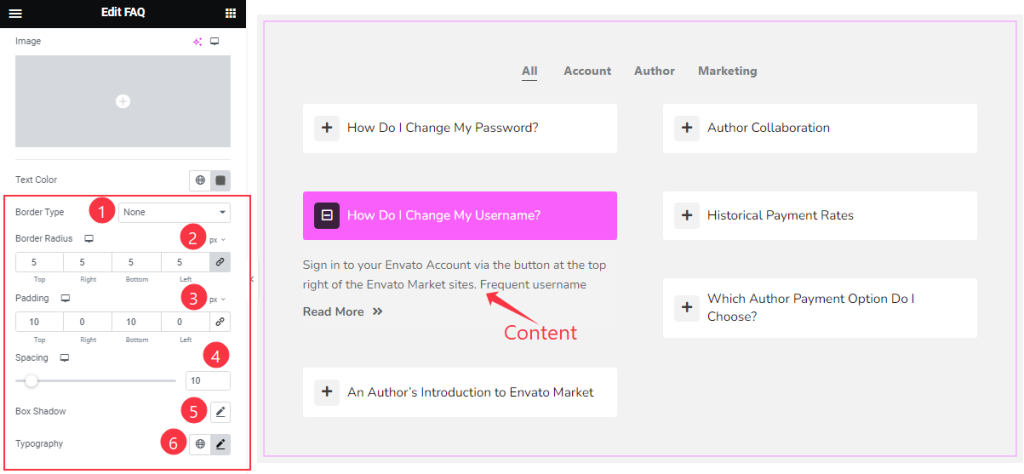1024x474 pixels.
Task: Open the hamburger menu in Edit FAQ header
Action: pyautogui.click(x=15, y=13)
